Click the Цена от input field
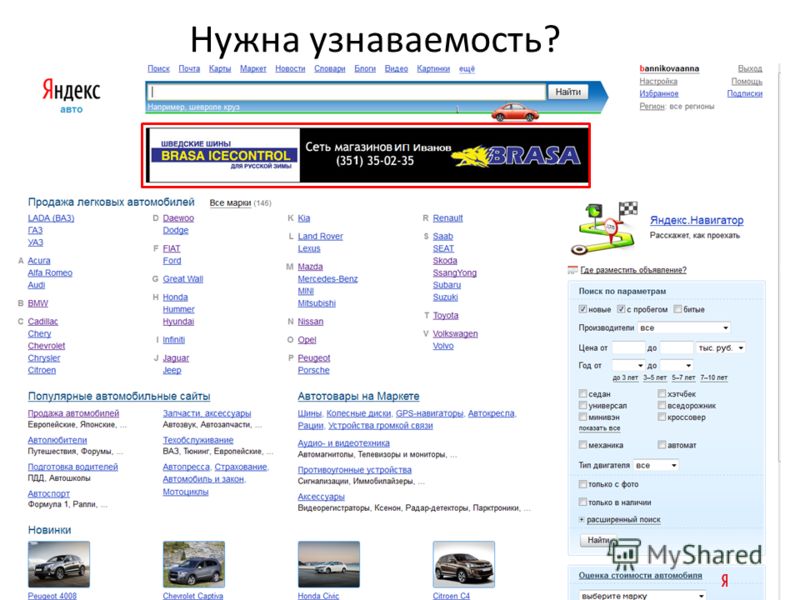 pyautogui.click(x=629, y=348)
